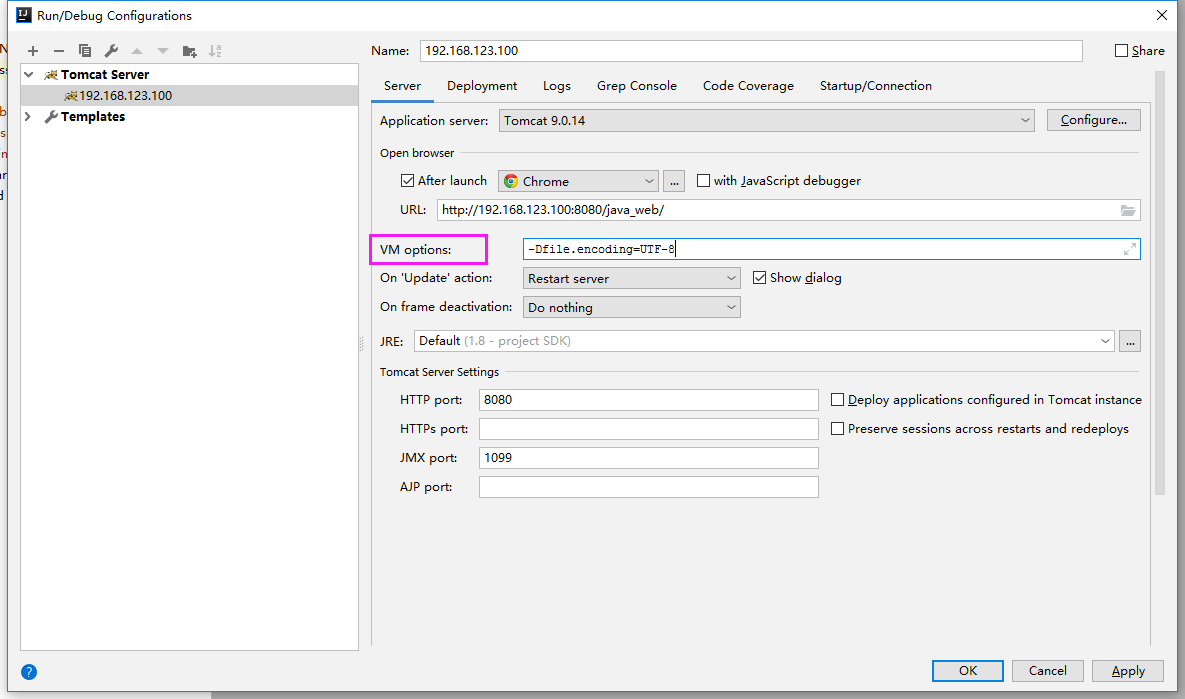
Task: Expand the Templates tree node
Action: (x=27, y=116)
